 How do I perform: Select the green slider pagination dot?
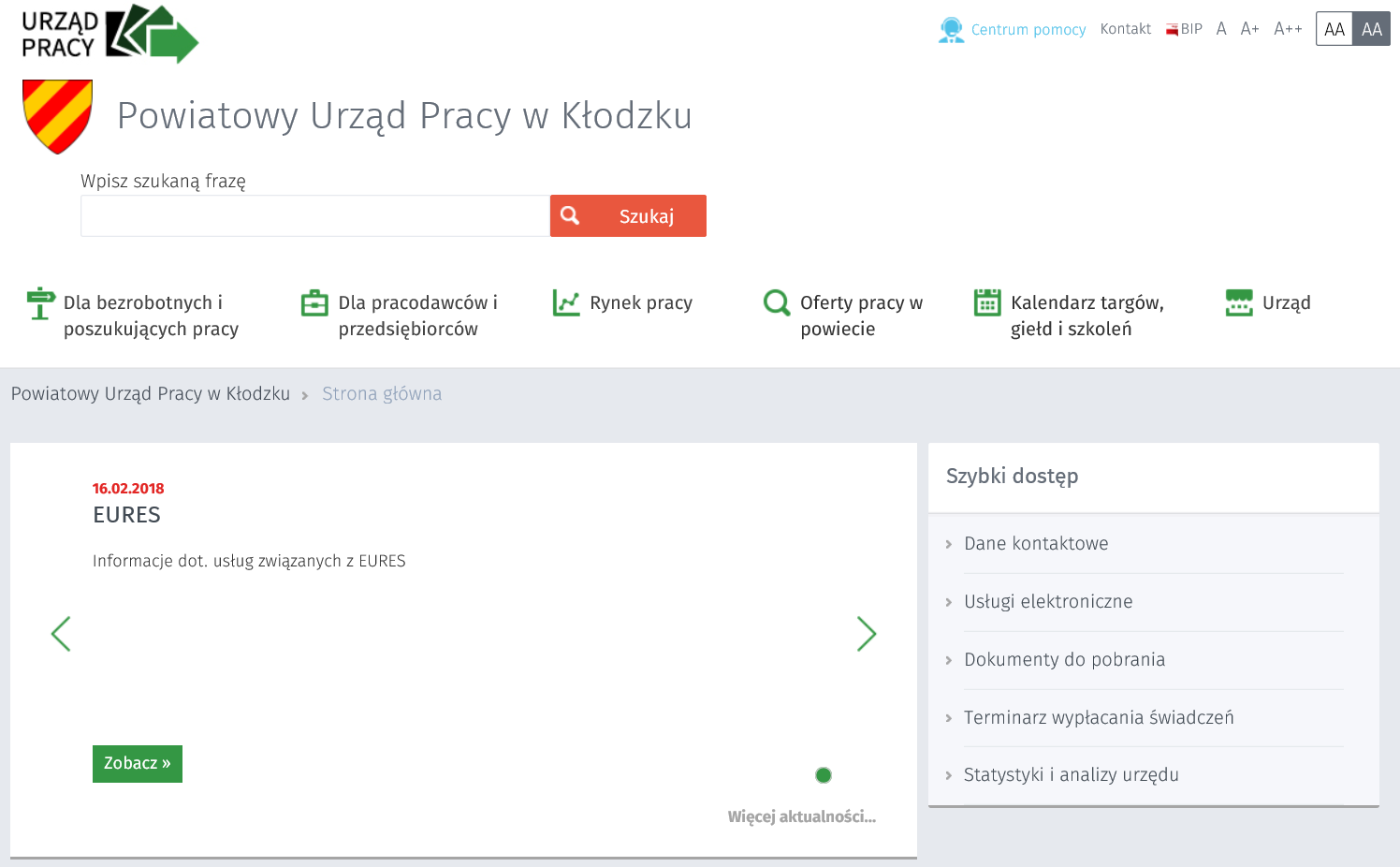824,775
